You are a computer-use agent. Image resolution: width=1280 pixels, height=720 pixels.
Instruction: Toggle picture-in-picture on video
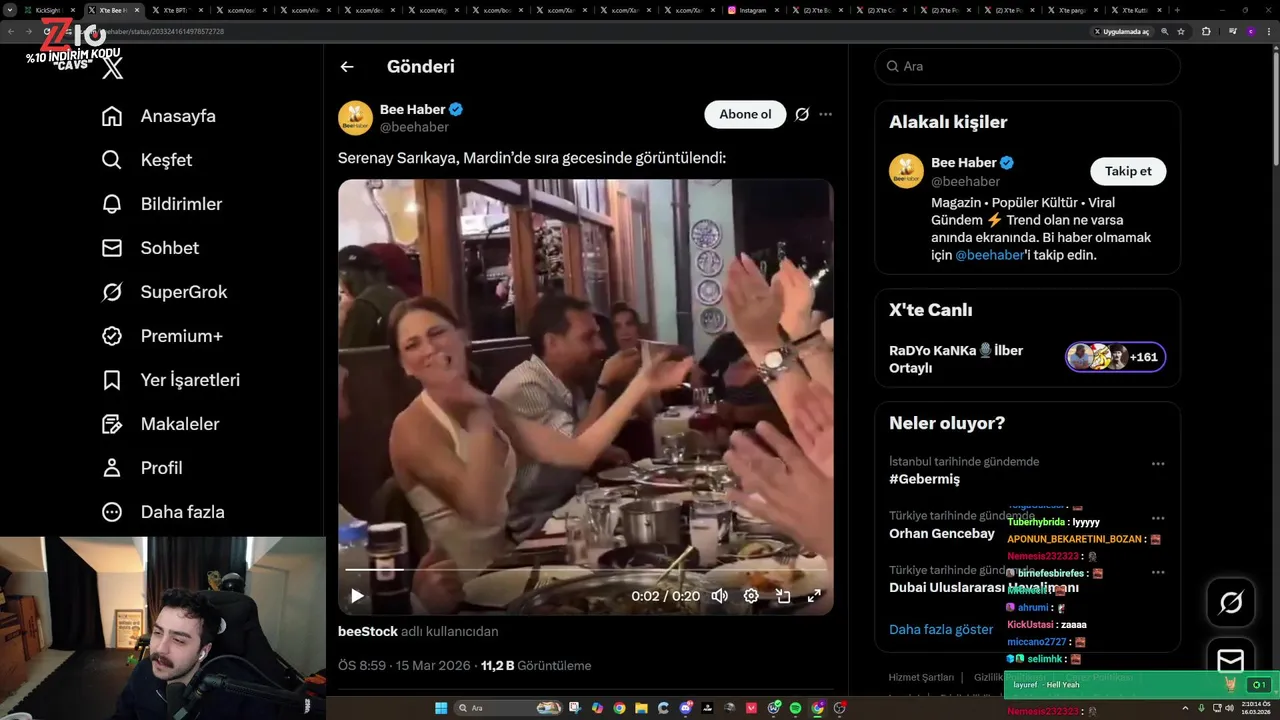coord(783,596)
